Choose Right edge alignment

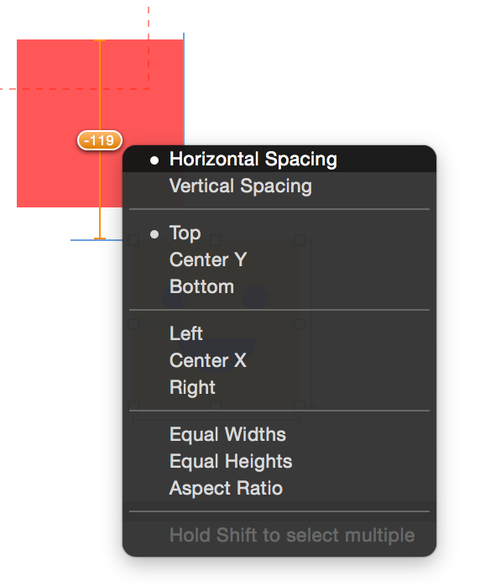click(x=279, y=387)
